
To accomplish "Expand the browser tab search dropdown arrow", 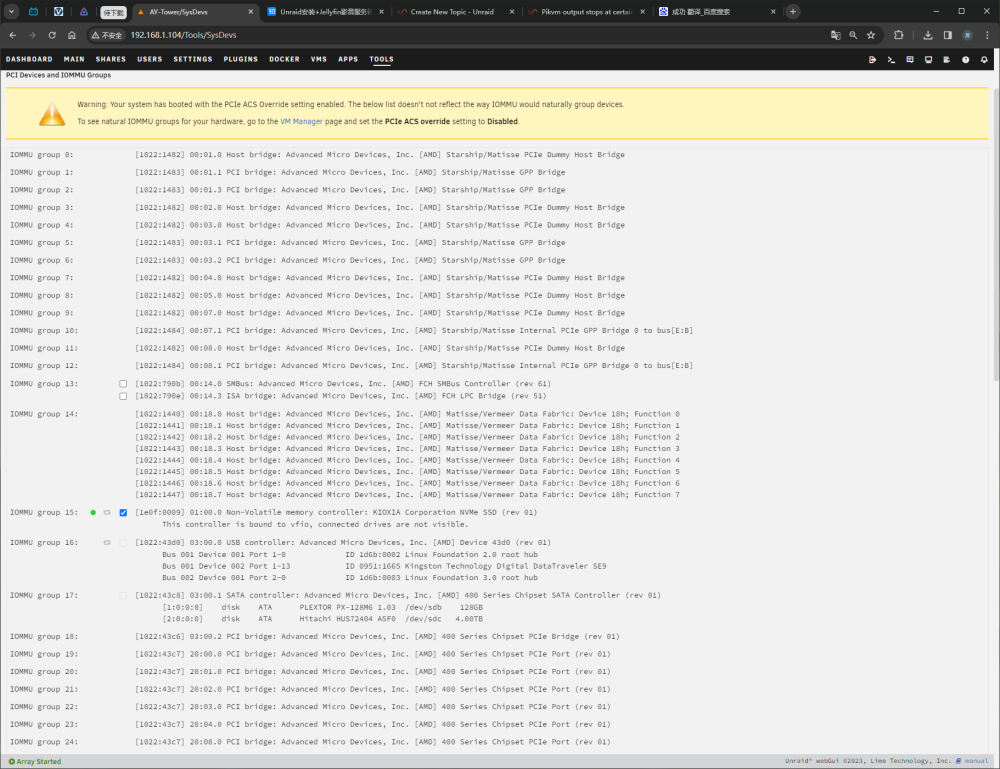I will click(x=11, y=11).
